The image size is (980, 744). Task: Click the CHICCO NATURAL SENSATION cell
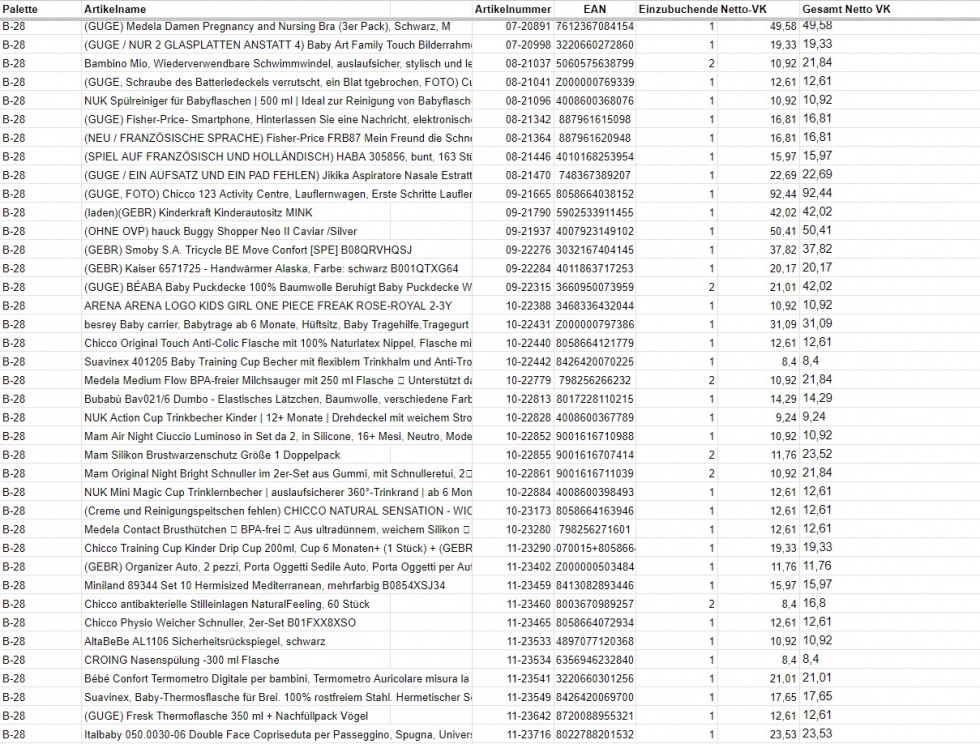[x=278, y=511]
